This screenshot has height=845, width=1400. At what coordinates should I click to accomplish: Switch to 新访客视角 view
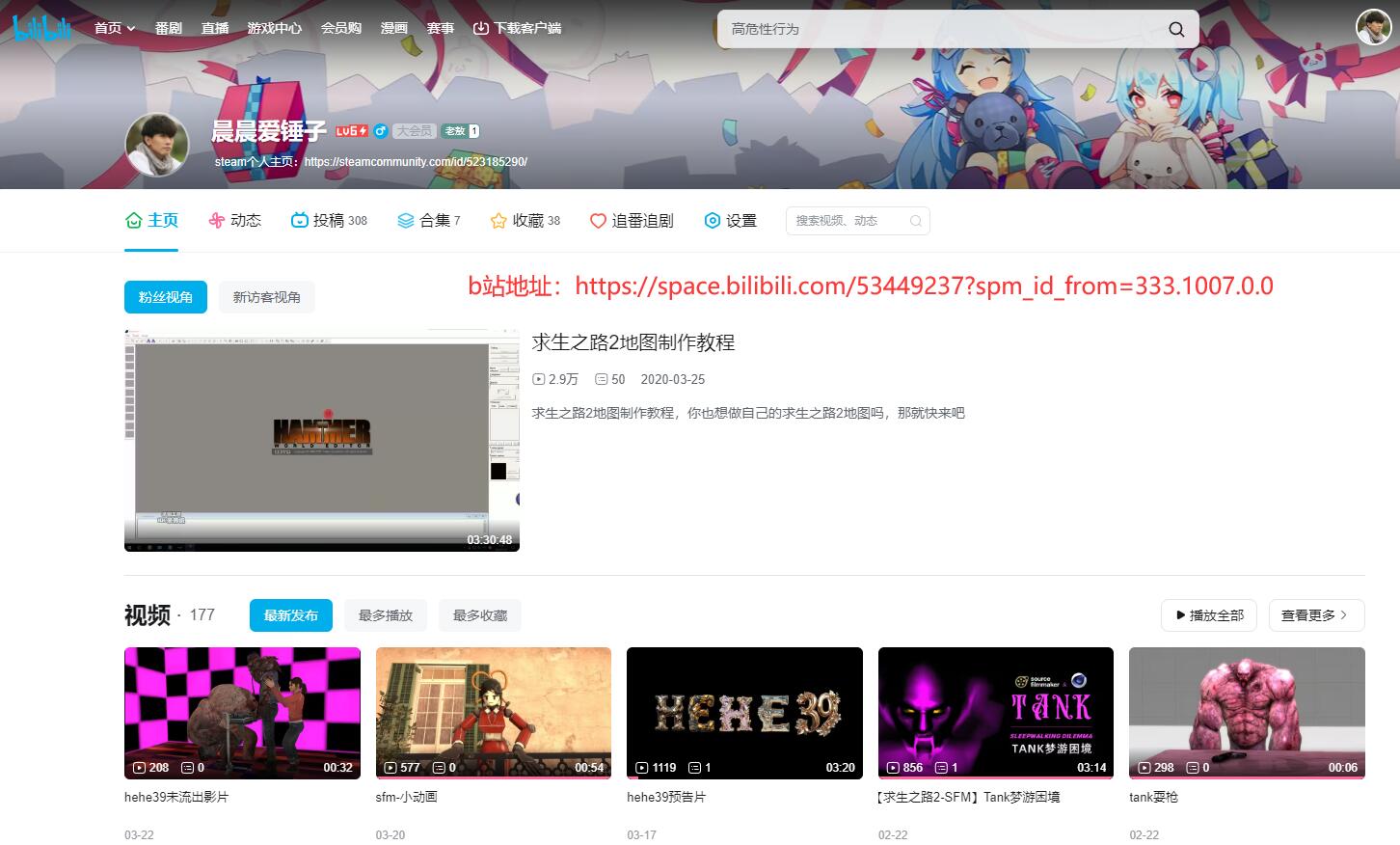267,297
